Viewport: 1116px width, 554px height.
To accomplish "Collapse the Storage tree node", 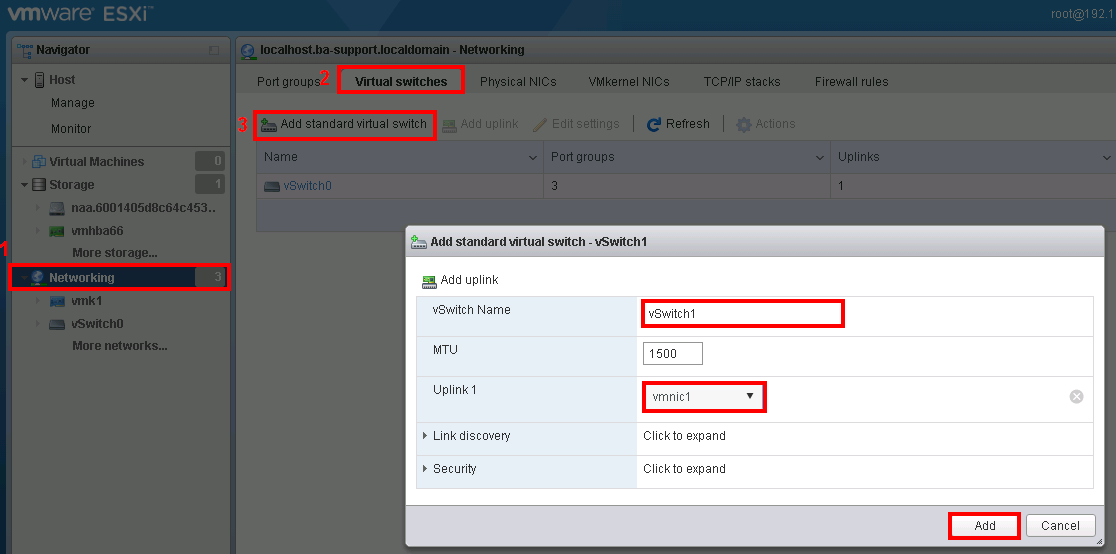I will (x=24, y=185).
